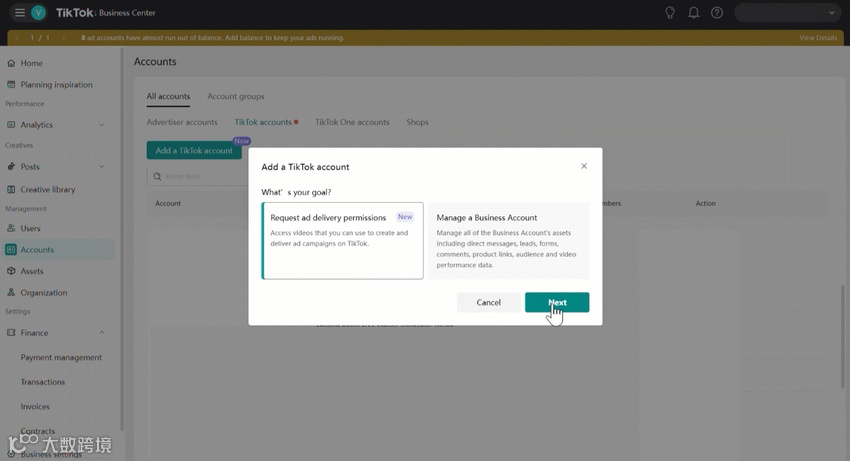The width and height of the screenshot is (850, 461).
Task: Click the Action column header
Action: click(x=705, y=203)
